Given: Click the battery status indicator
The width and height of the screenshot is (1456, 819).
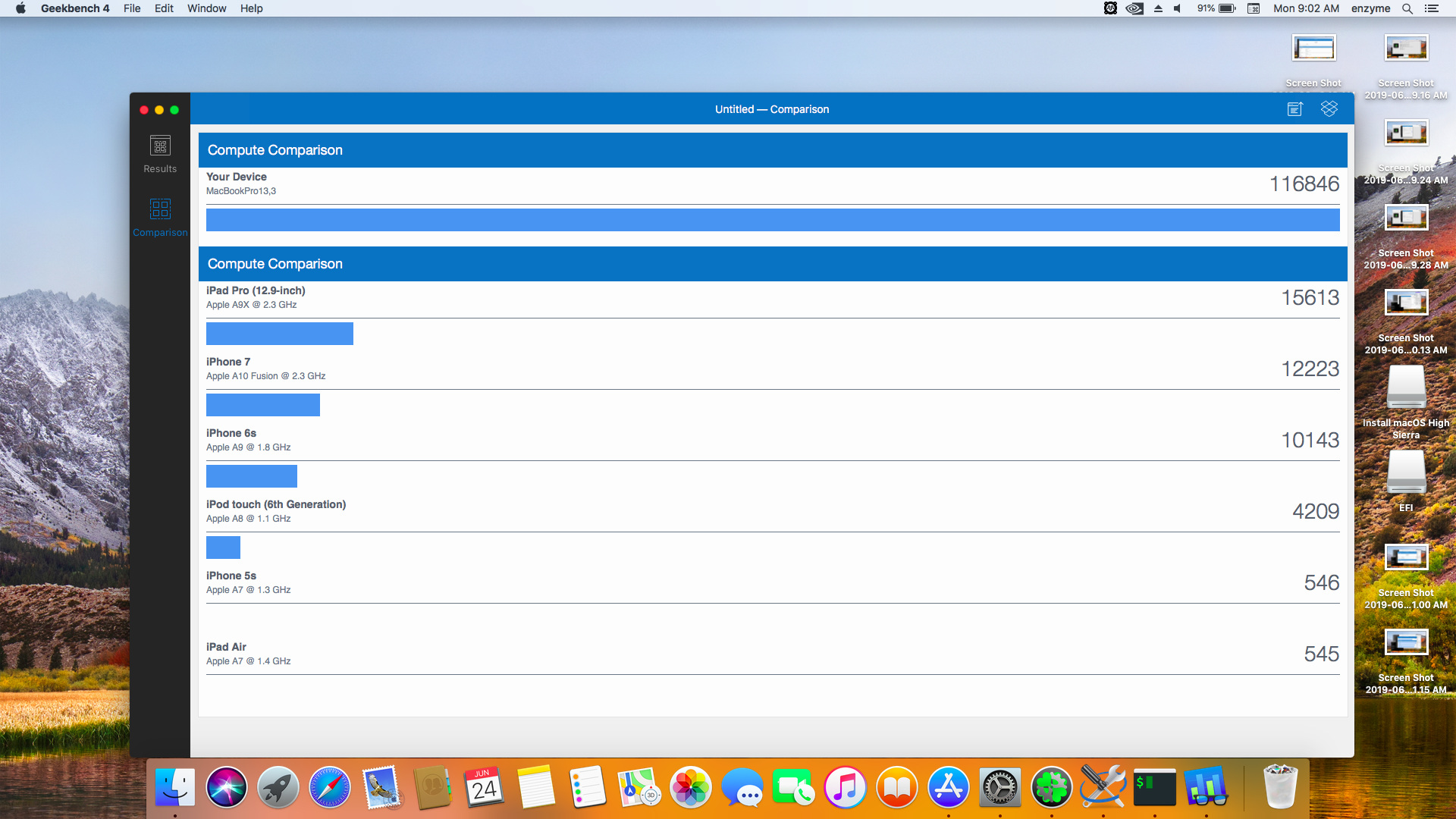Looking at the screenshot, I should pos(1217,8).
